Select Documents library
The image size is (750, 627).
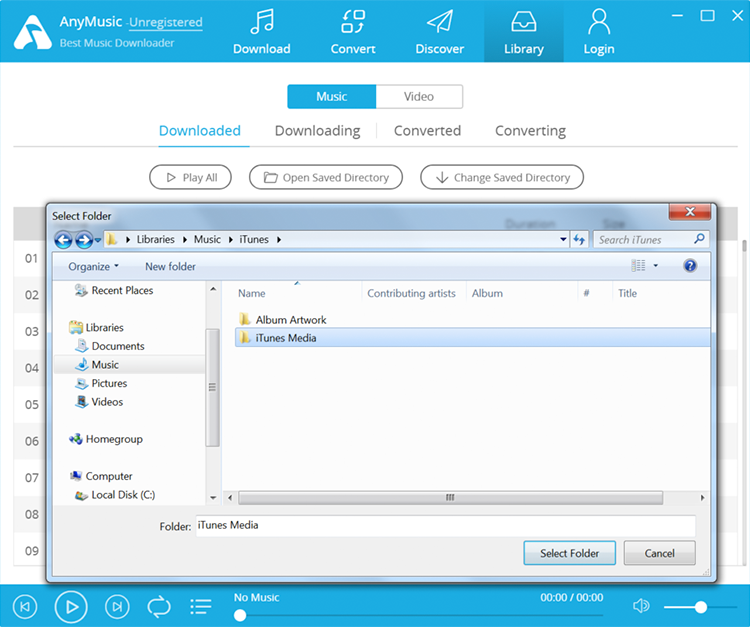[x=110, y=346]
